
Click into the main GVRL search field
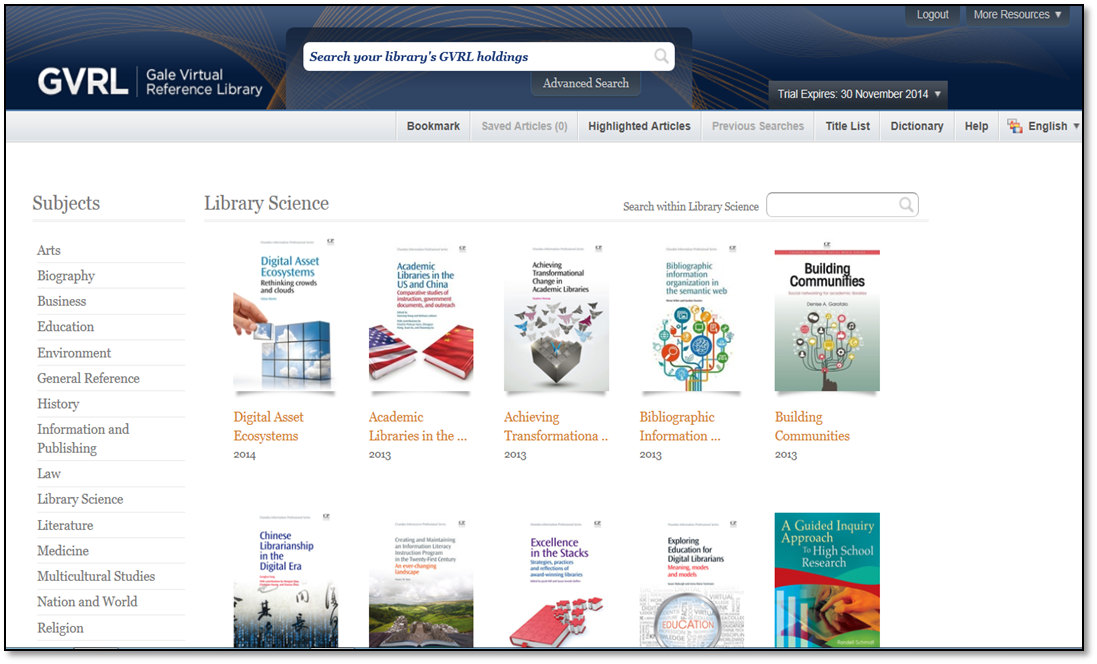(x=488, y=57)
